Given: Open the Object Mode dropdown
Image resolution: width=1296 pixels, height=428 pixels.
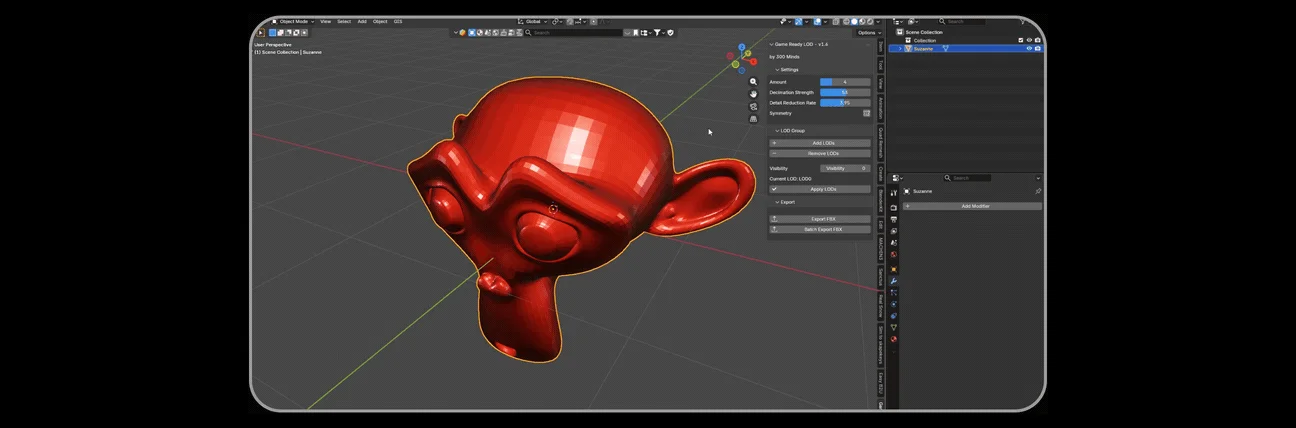Looking at the screenshot, I should pos(293,21).
